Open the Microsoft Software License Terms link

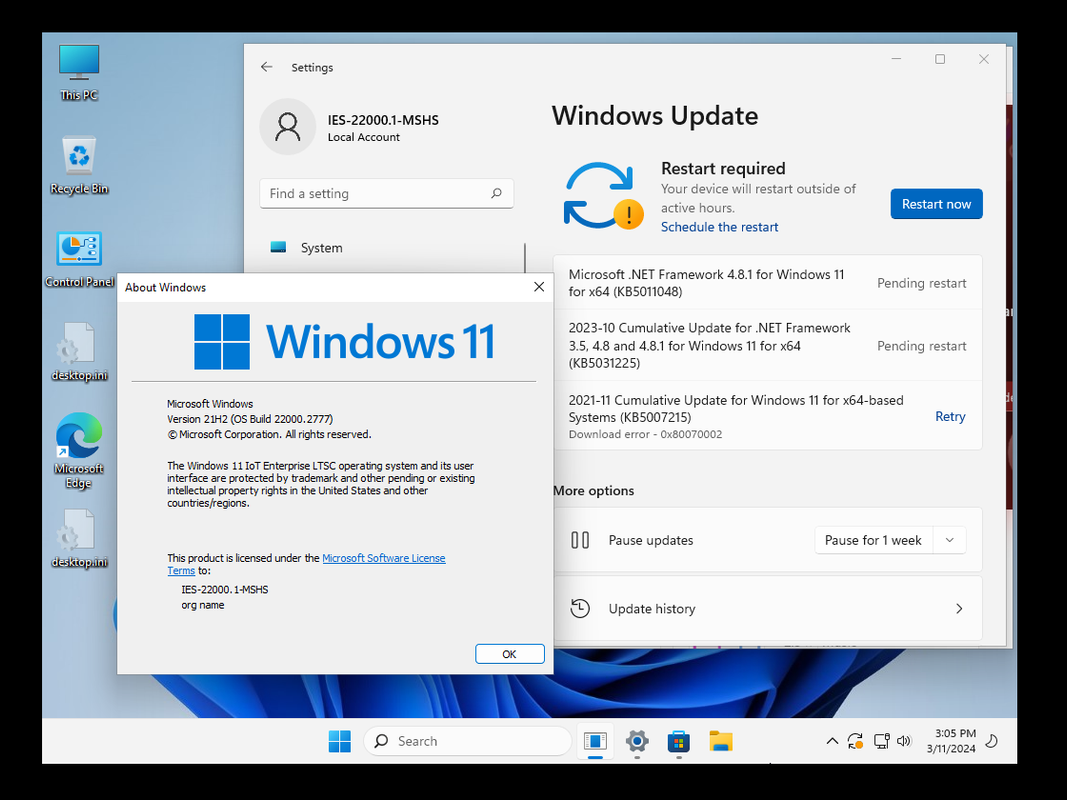(x=384, y=558)
